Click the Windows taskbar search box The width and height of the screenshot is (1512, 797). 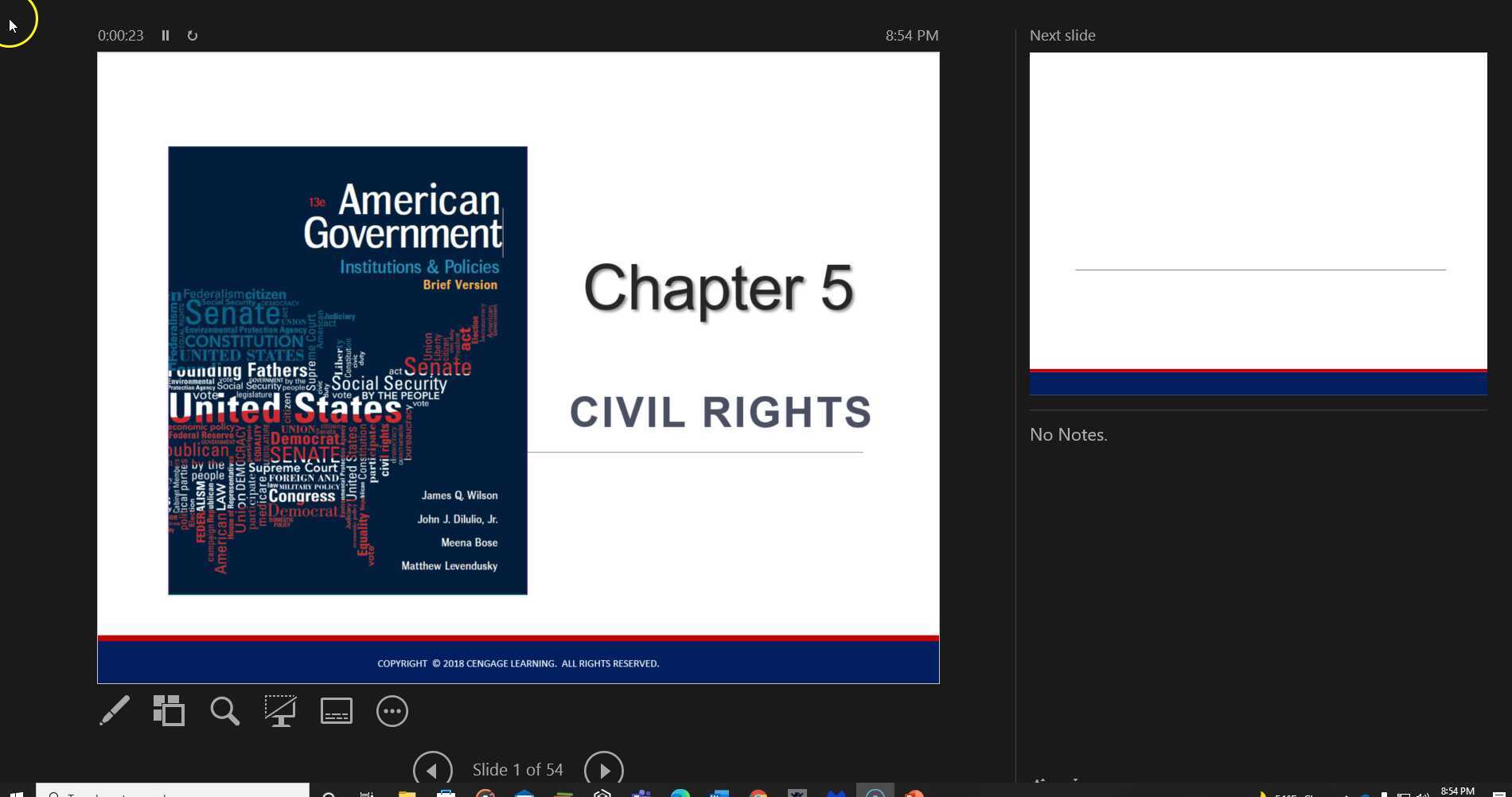[x=171, y=793]
